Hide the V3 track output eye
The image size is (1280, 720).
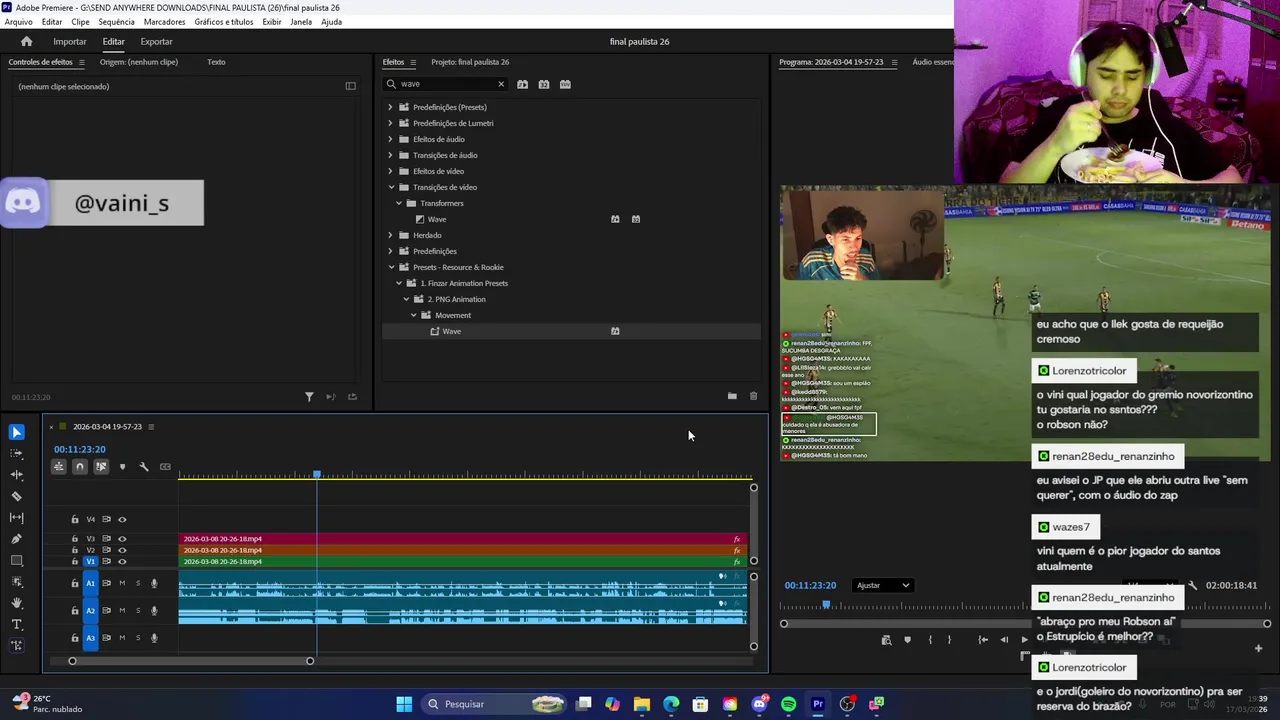pyautogui.click(x=122, y=539)
